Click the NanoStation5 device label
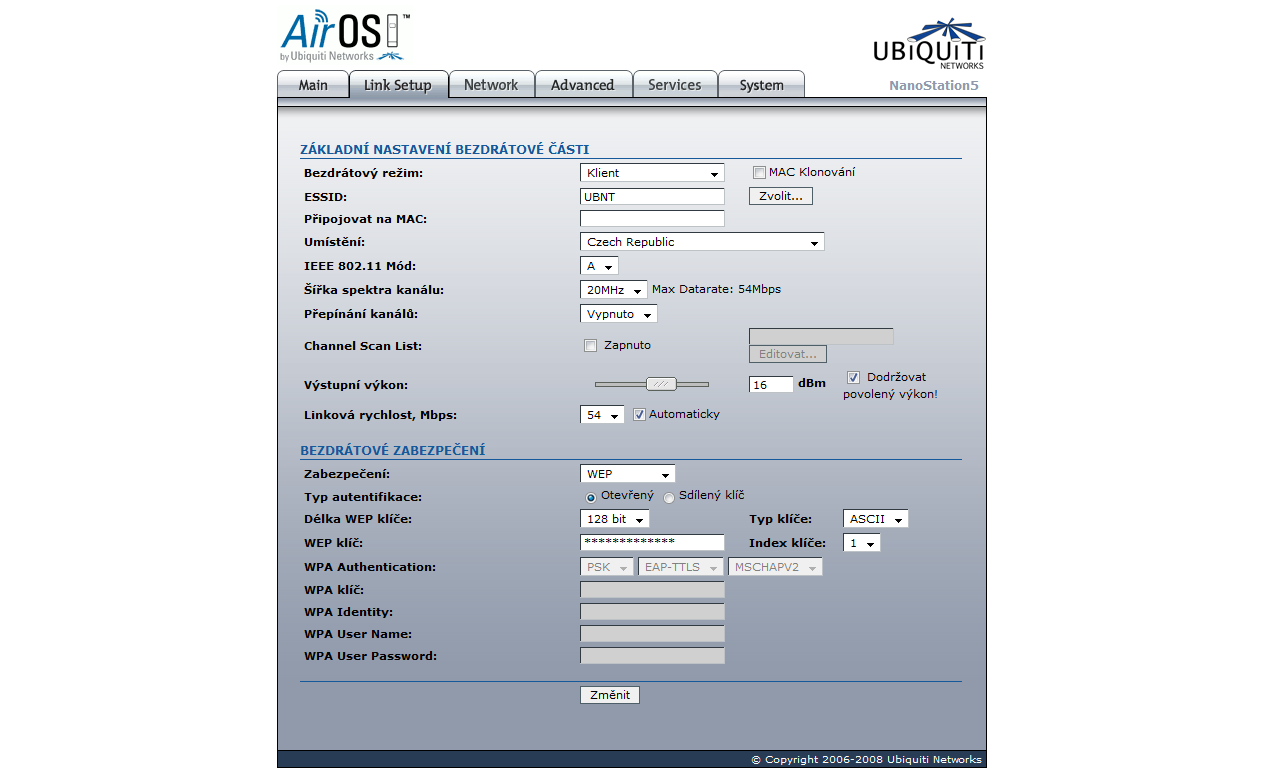Image resolution: width=1263 pixels, height=768 pixels. pyautogui.click(x=934, y=86)
